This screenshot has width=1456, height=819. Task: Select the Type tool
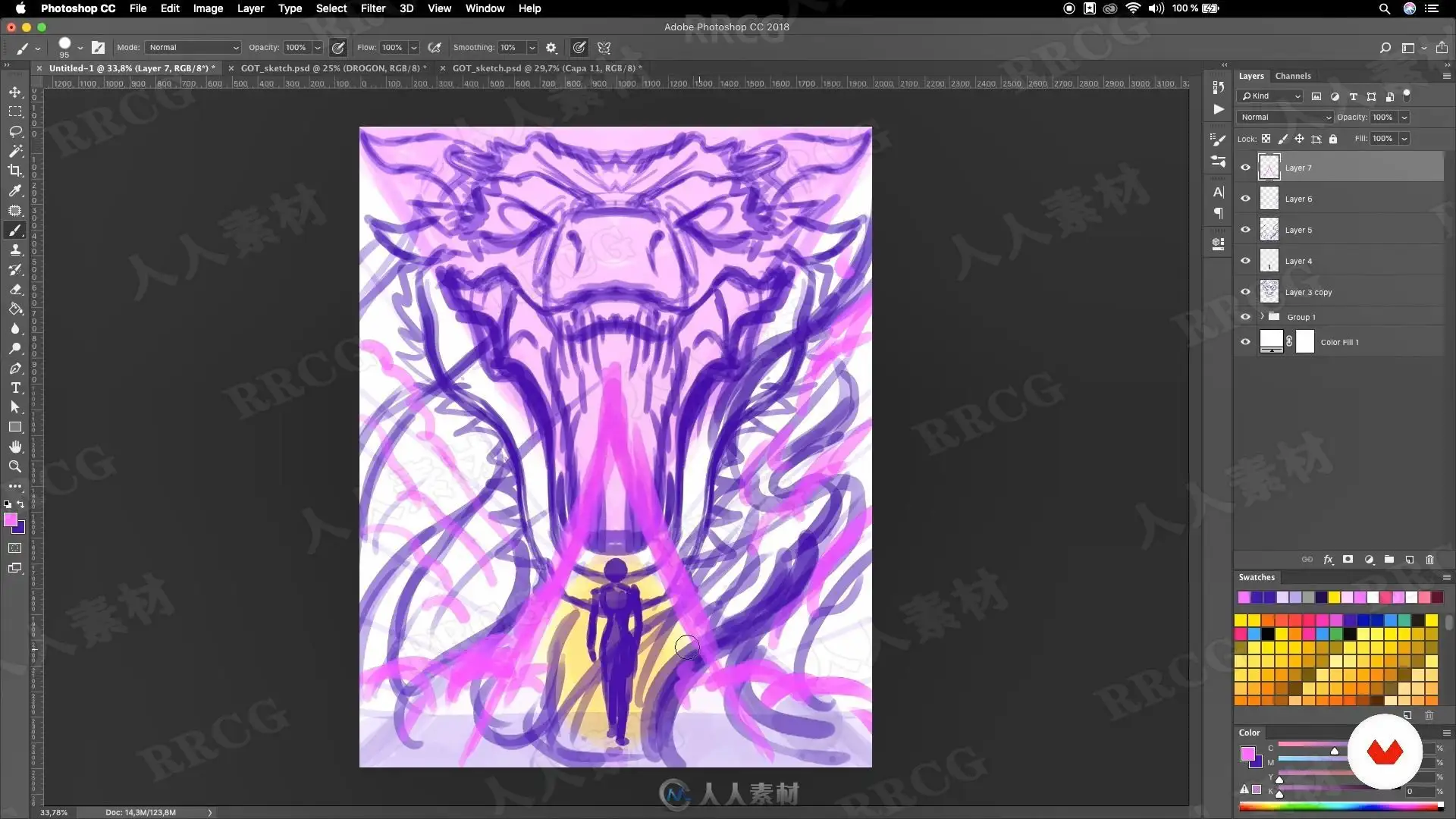(x=15, y=388)
